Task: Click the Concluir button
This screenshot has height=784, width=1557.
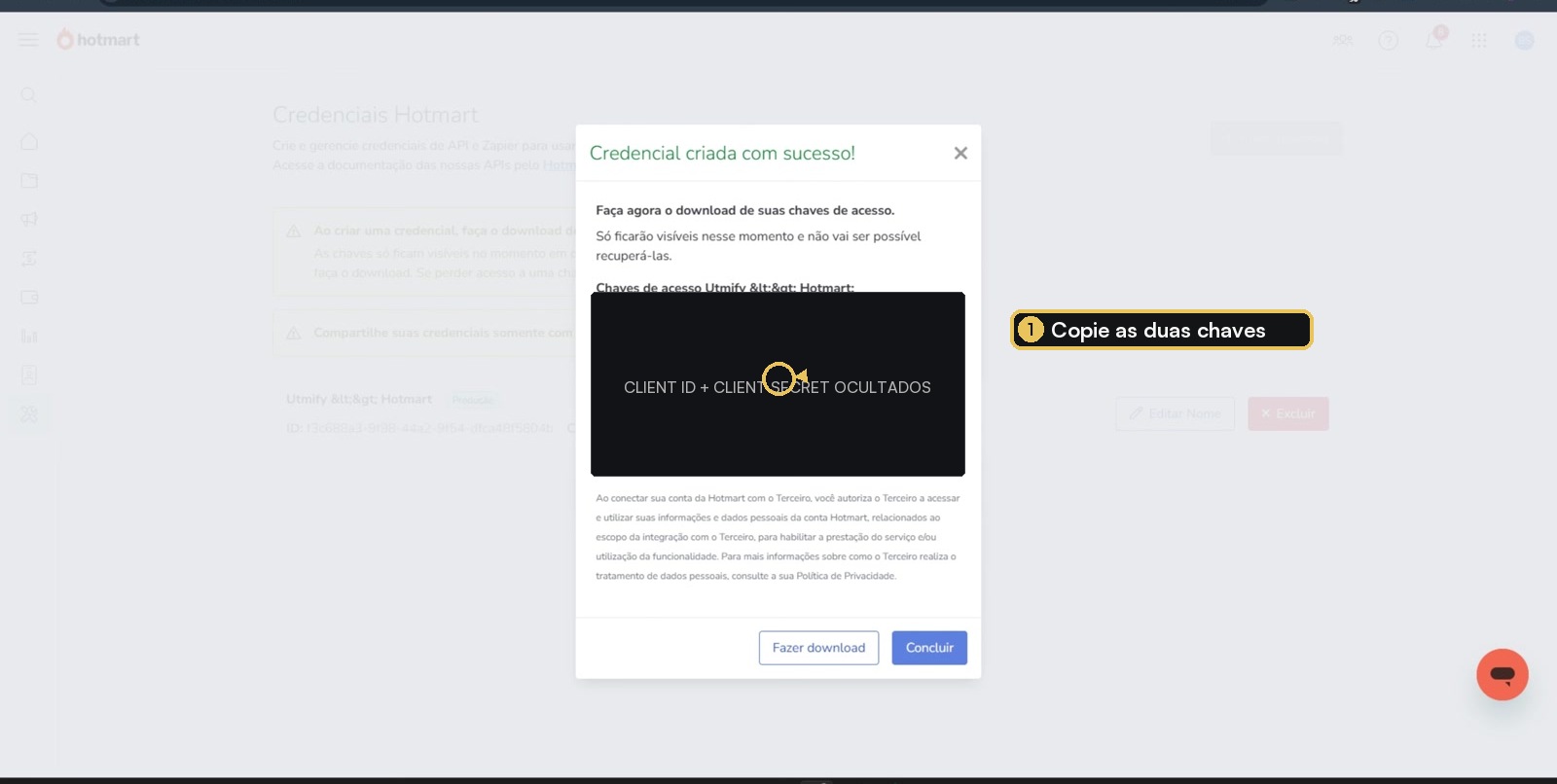Action: click(929, 648)
